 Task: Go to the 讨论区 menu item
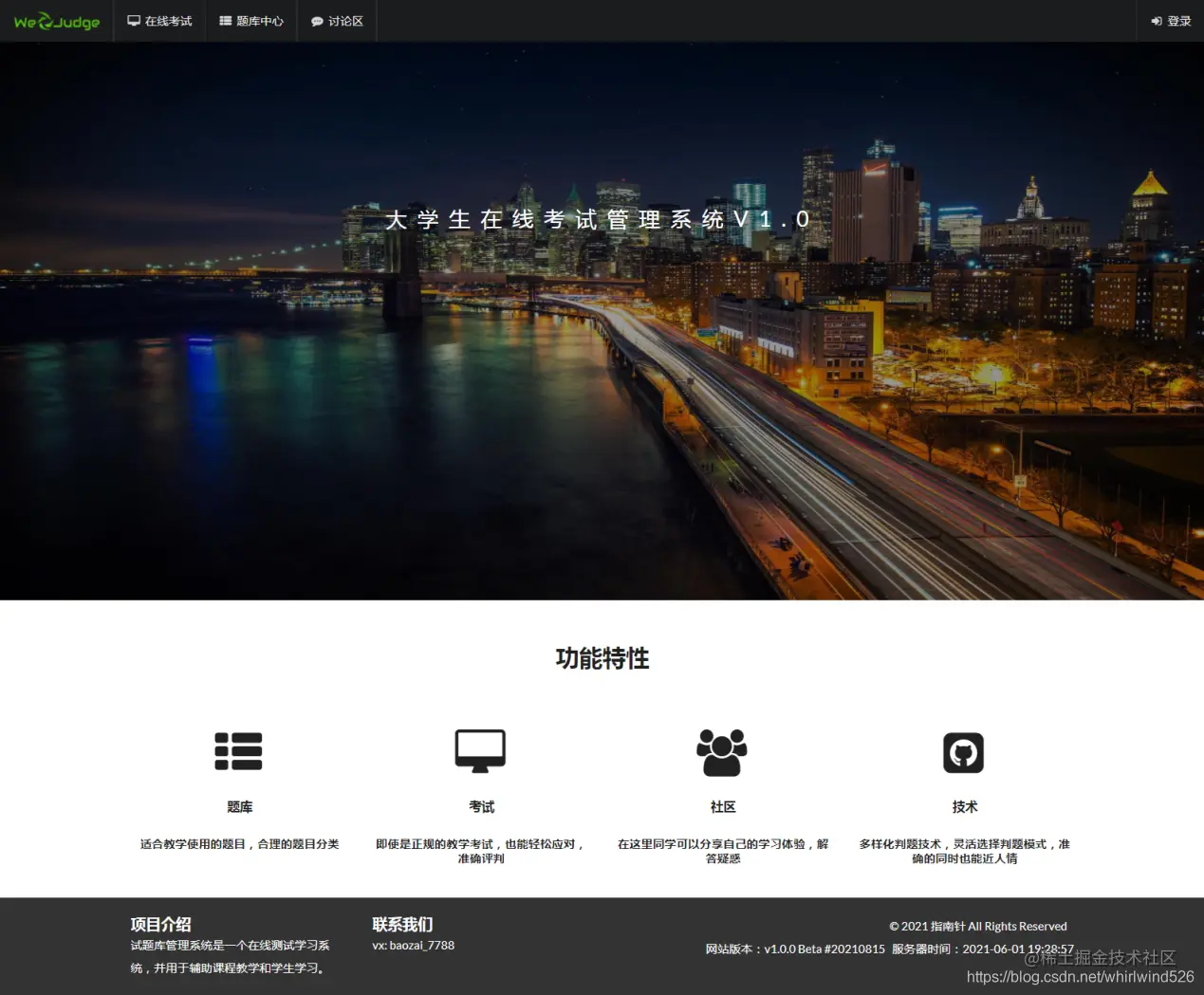337,21
